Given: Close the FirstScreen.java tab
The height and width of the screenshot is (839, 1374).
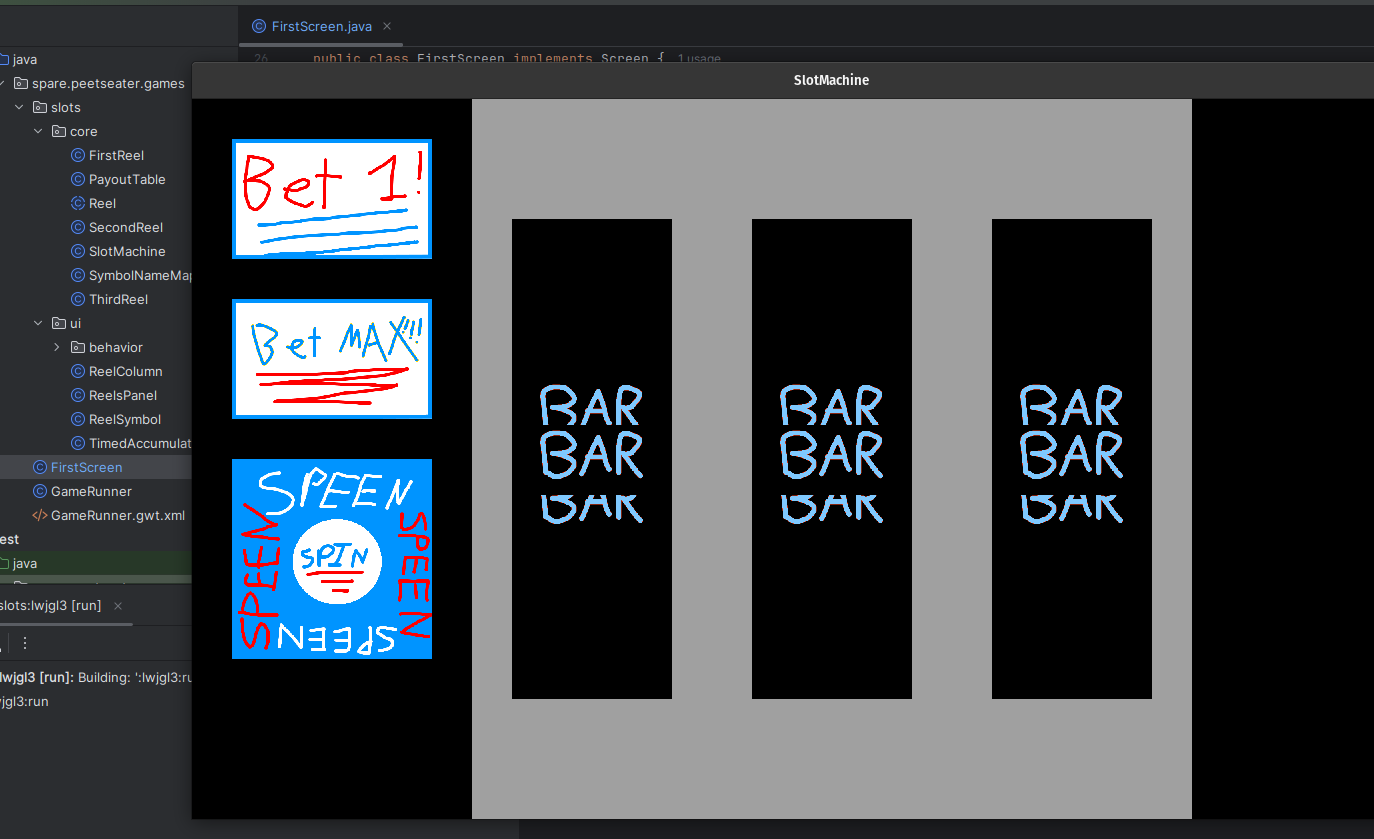Looking at the screenshot, I should click(x=387, y=27).
